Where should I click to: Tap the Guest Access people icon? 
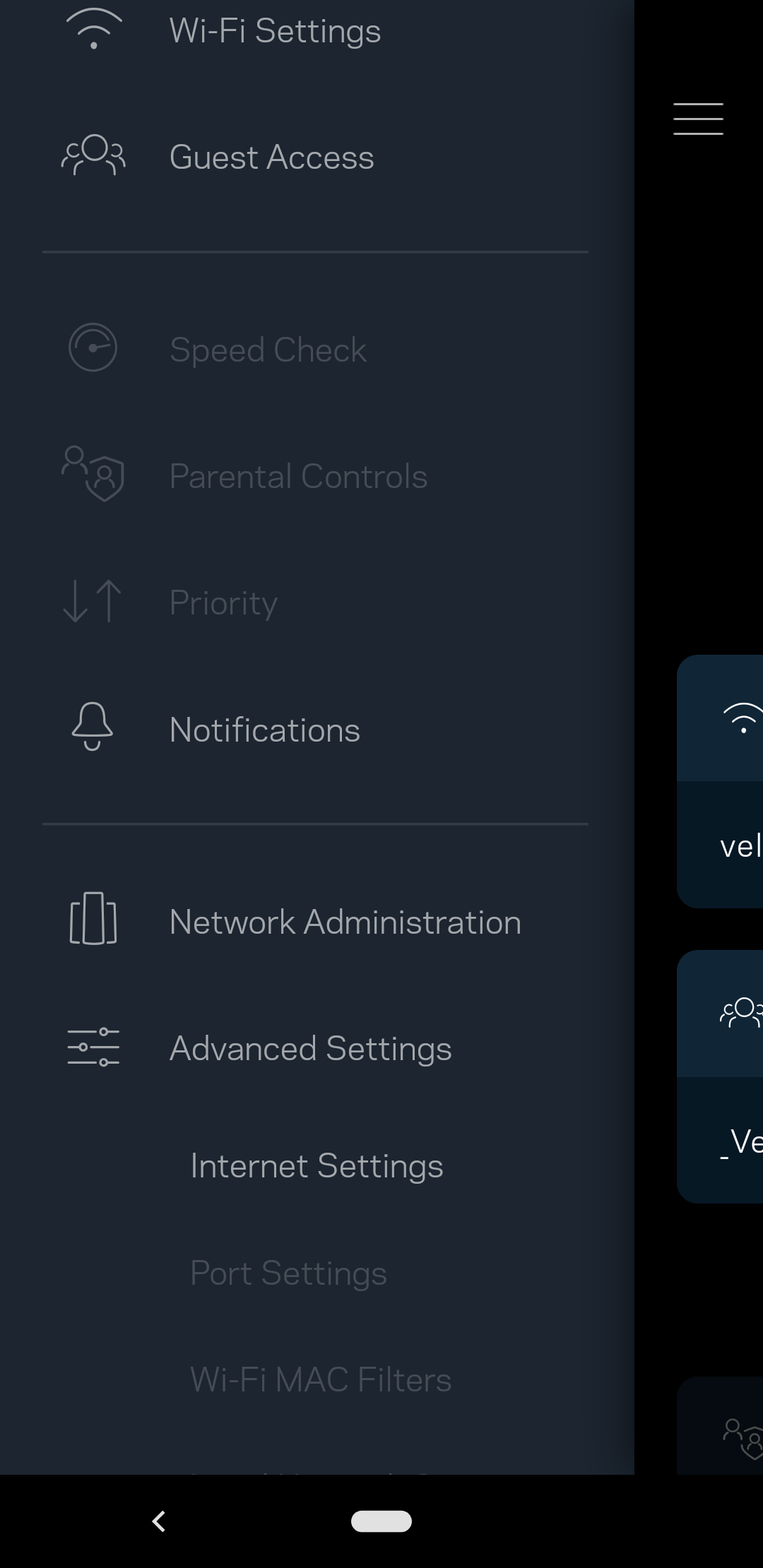pos(93,155)
